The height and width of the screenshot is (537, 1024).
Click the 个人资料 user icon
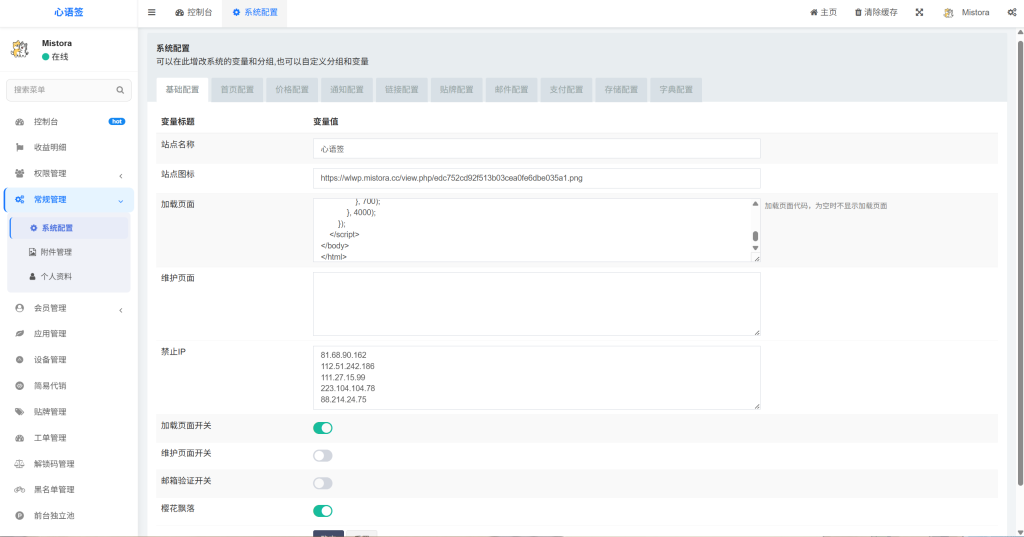click(33, 277)
